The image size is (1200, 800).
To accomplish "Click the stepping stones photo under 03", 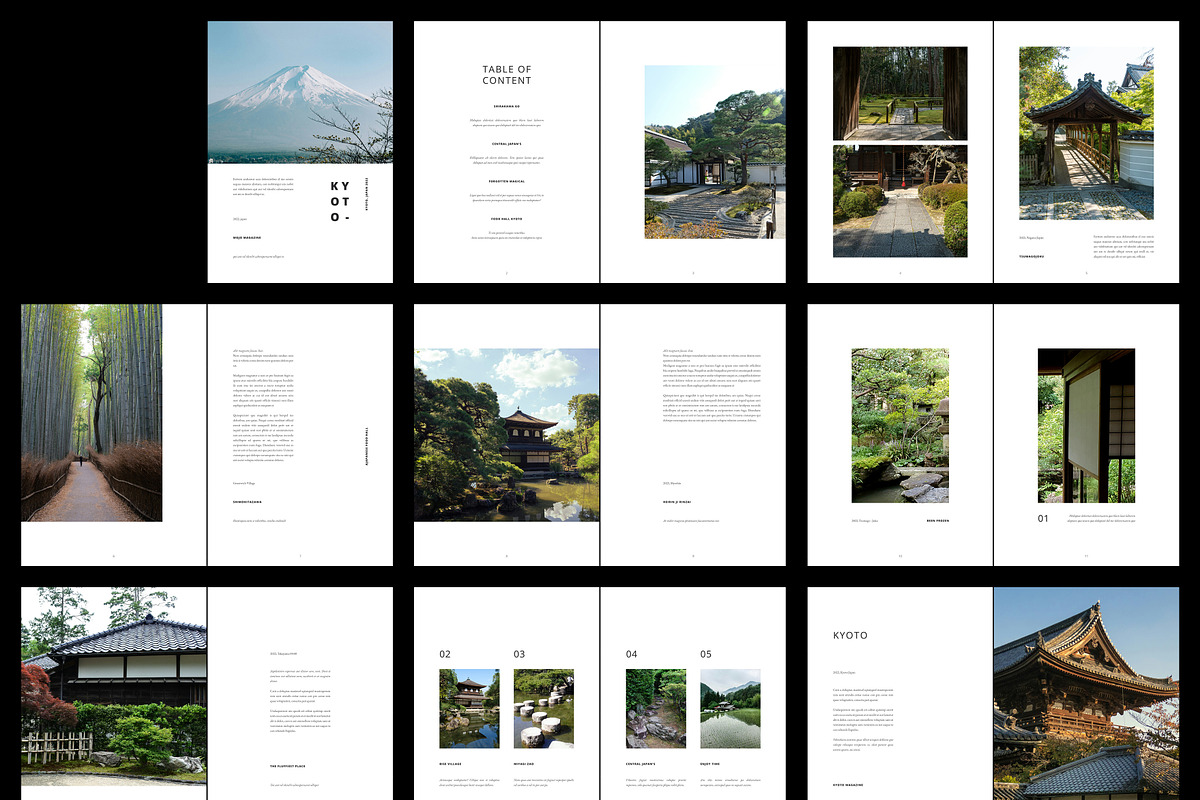I will (x=543, y=708).
